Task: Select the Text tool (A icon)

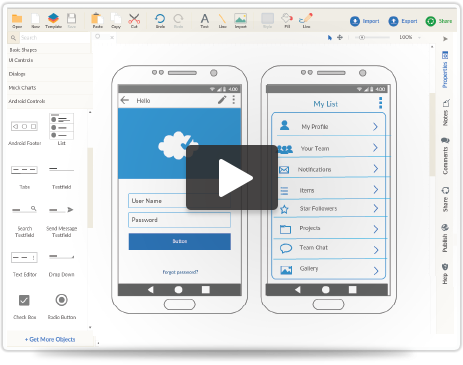Action: tap(205, 18)
